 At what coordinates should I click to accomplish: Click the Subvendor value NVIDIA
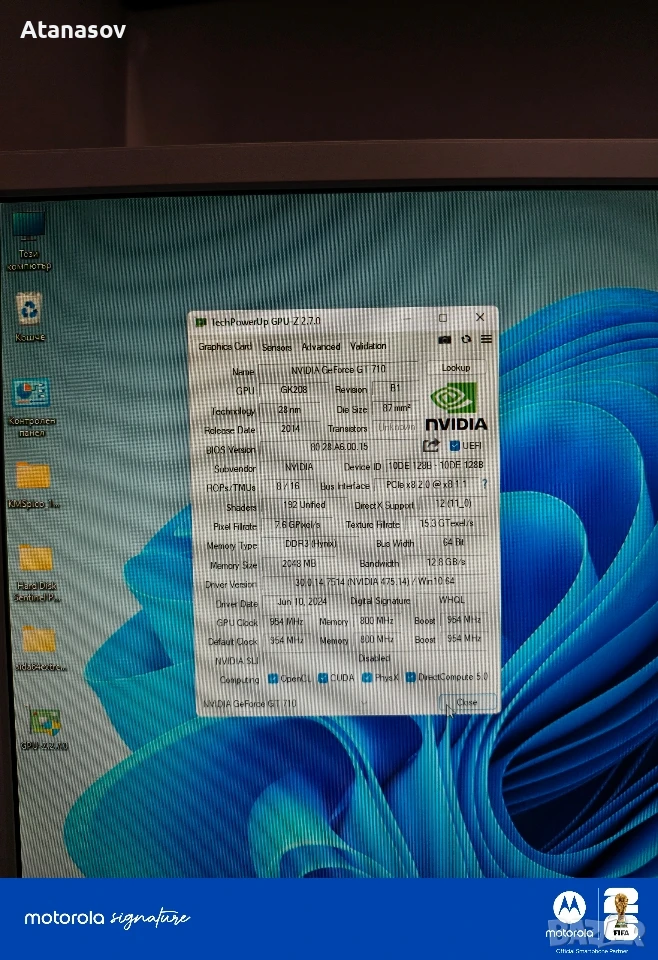pos(299,467)
